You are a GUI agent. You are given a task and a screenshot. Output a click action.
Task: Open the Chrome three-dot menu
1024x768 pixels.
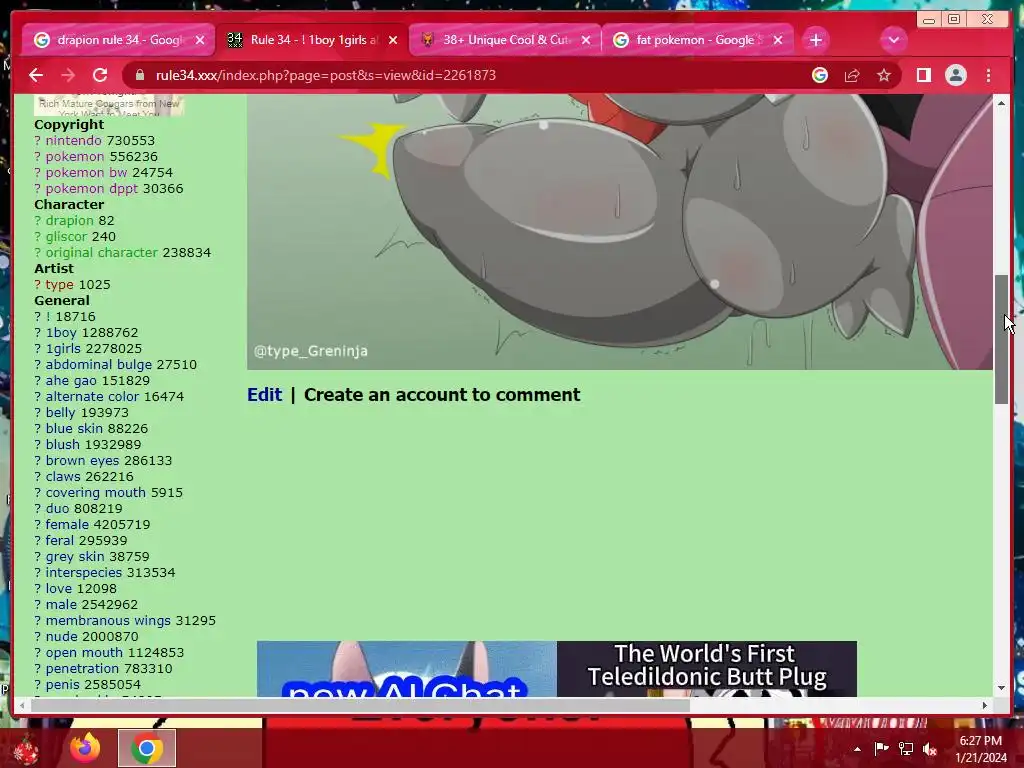click(988, 75)
